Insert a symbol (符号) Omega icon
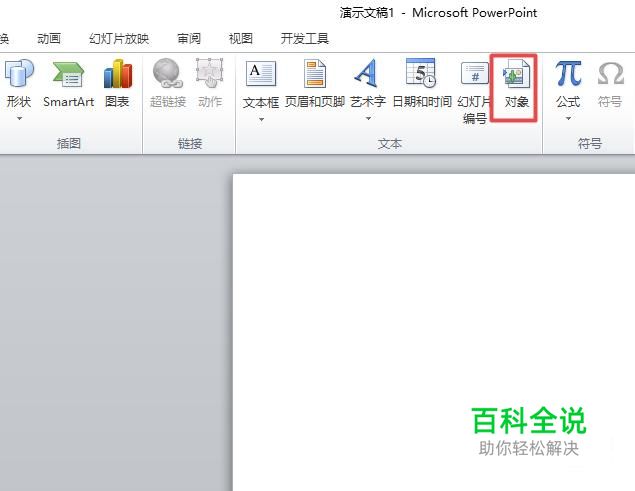 610,74
